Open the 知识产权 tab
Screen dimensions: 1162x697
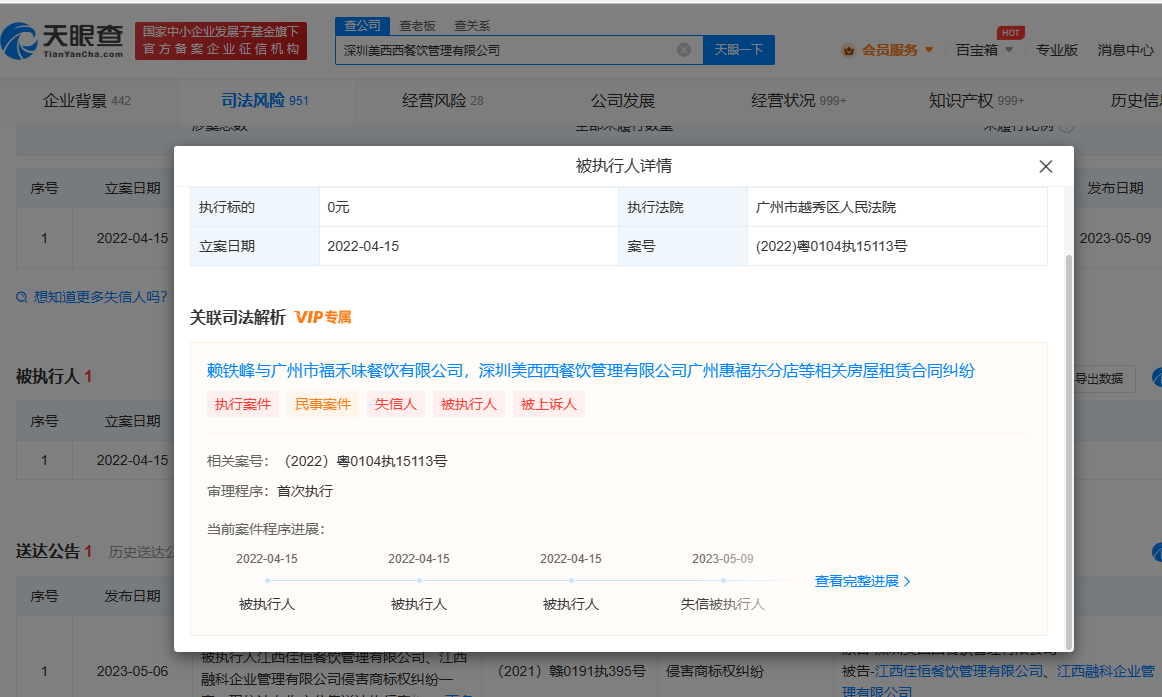(x=976, y=101)
